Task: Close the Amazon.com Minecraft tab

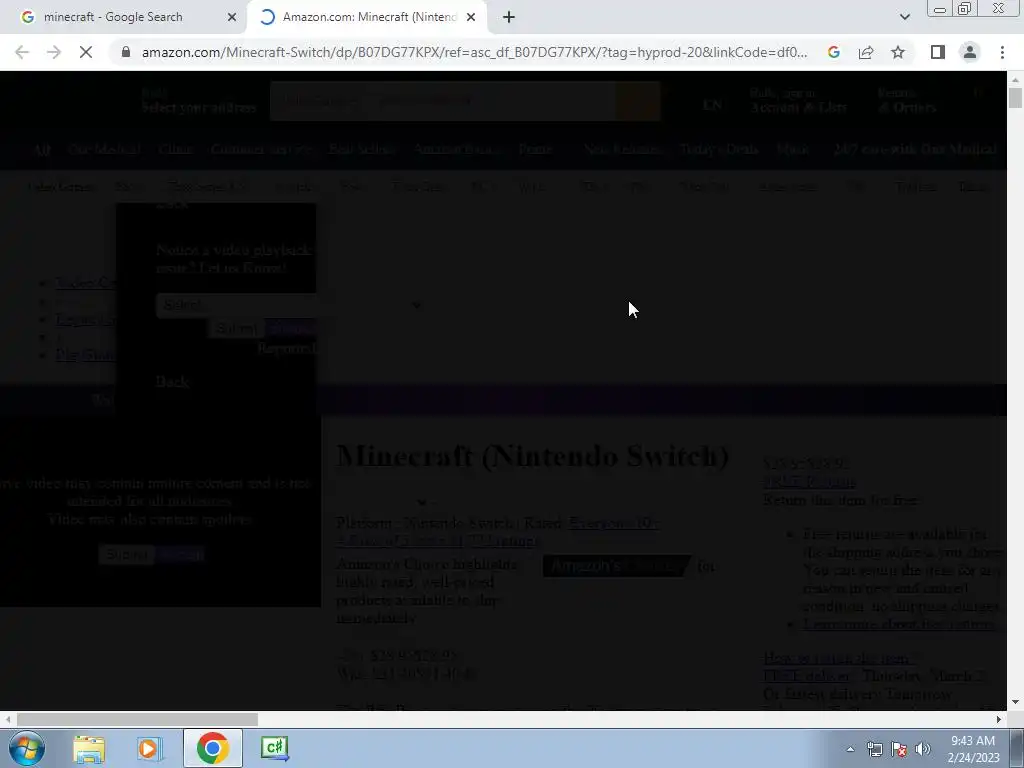Action: click(470, 17)
